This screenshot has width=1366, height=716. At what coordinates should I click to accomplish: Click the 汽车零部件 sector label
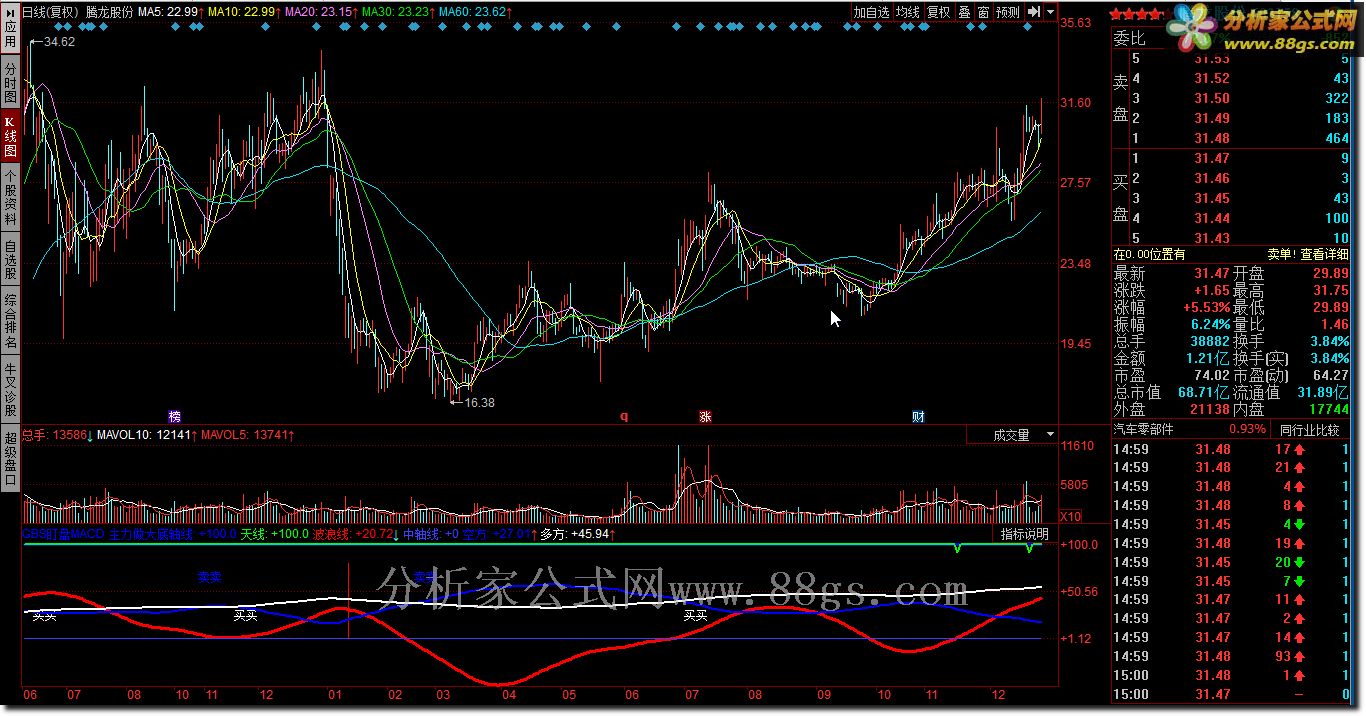(x=1144, y=430)
